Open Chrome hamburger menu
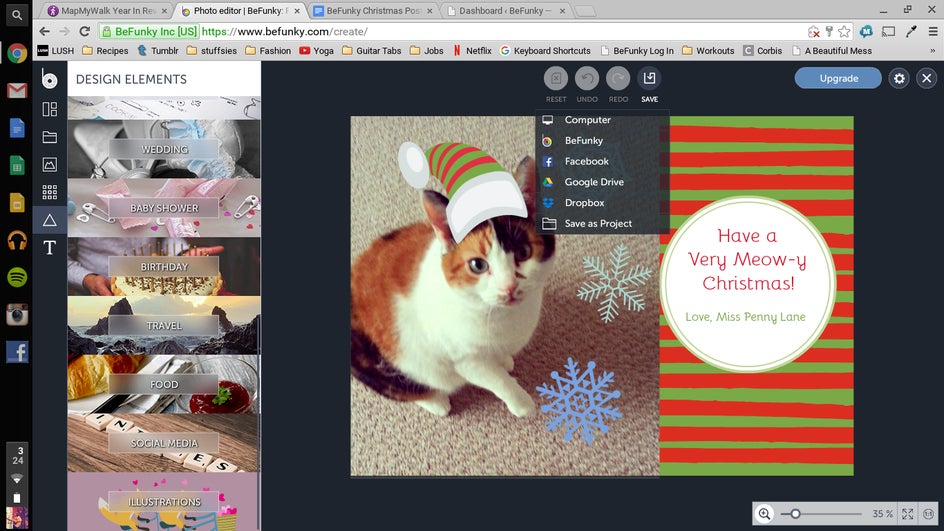The image size is (944, 531). (933, 31)
